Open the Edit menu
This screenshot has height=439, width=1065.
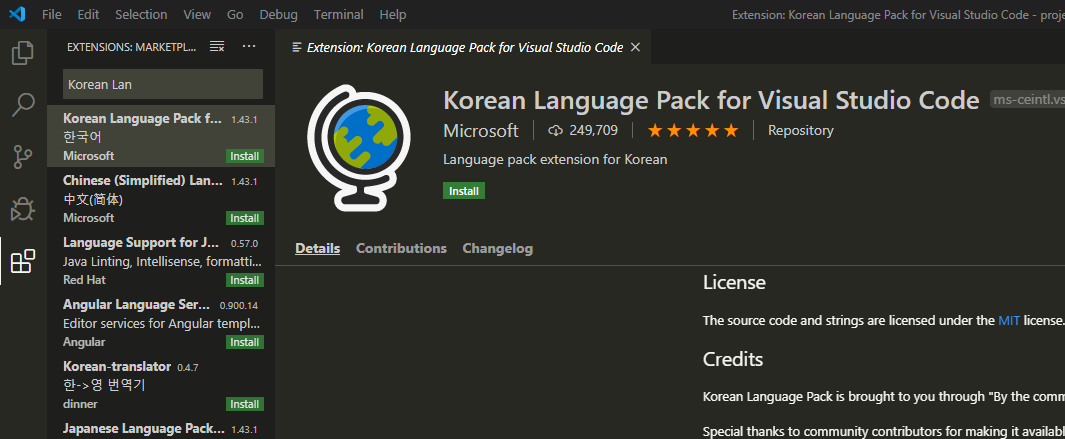click(88, 14)
